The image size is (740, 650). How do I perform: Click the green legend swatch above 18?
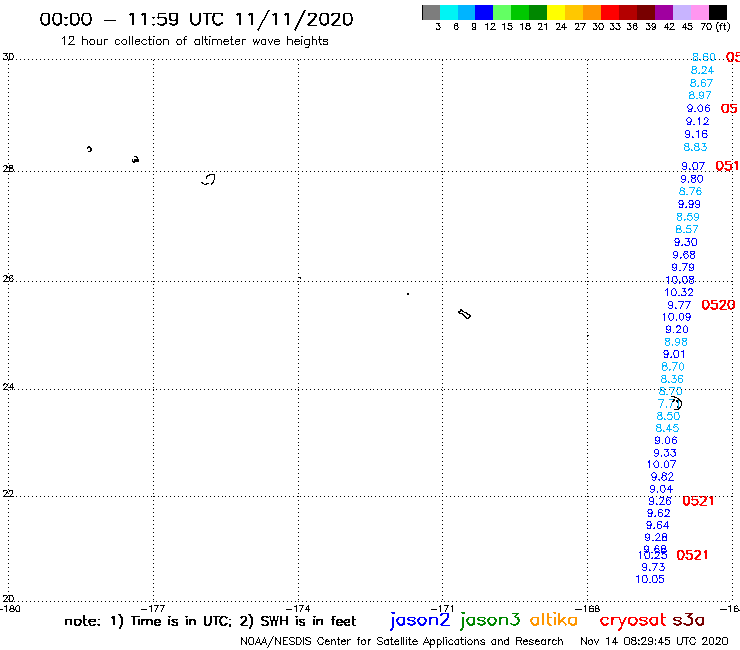(x=520, y=12)
